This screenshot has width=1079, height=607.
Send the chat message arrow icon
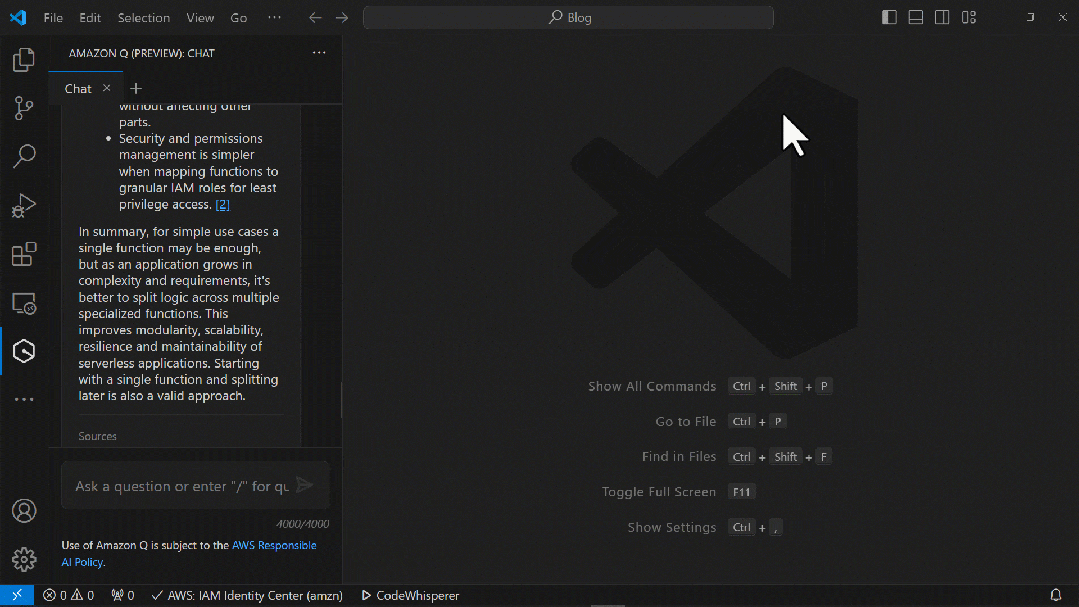(304, 486)
